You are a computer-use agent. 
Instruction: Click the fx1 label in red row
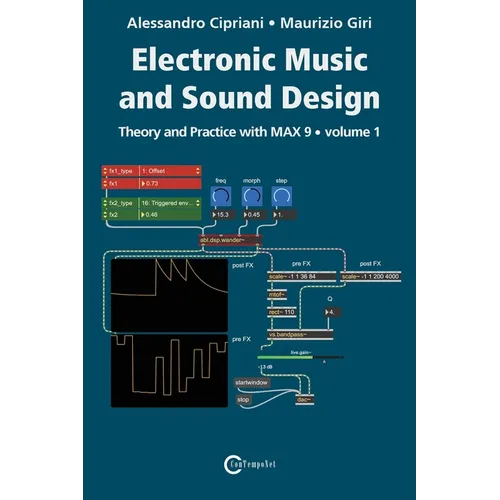pyautogui.click(x=113, y=183)
